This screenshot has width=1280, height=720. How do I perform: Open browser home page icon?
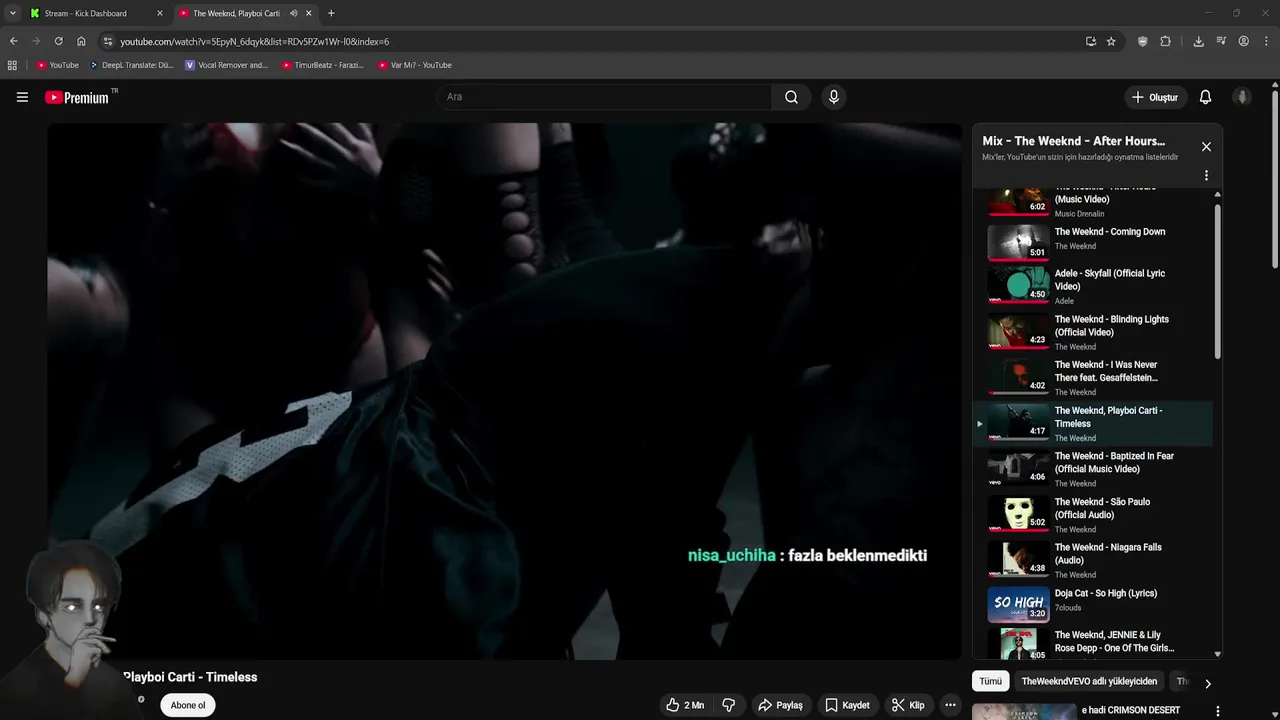point(81,41)
